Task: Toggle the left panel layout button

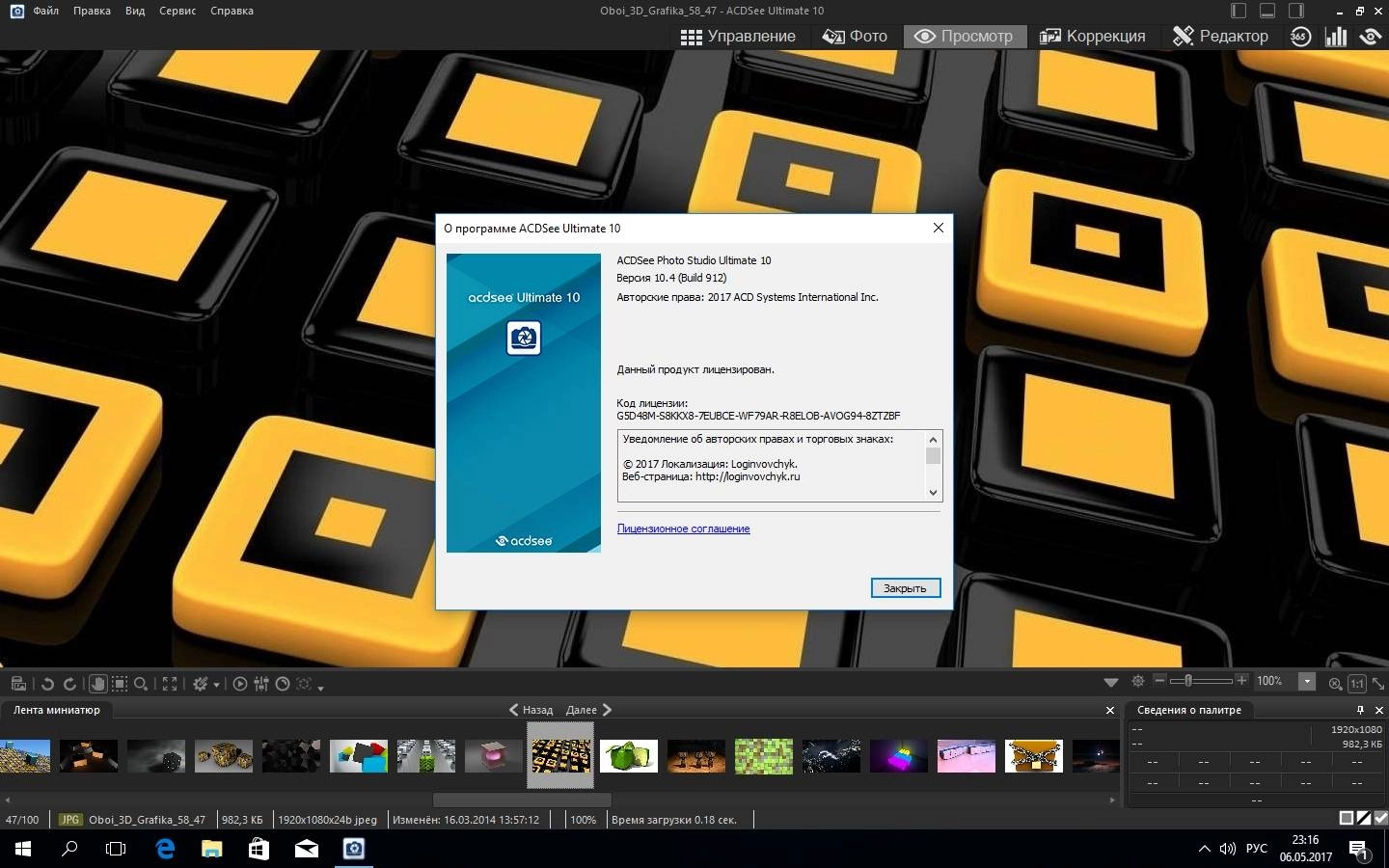Action: 1239,11
